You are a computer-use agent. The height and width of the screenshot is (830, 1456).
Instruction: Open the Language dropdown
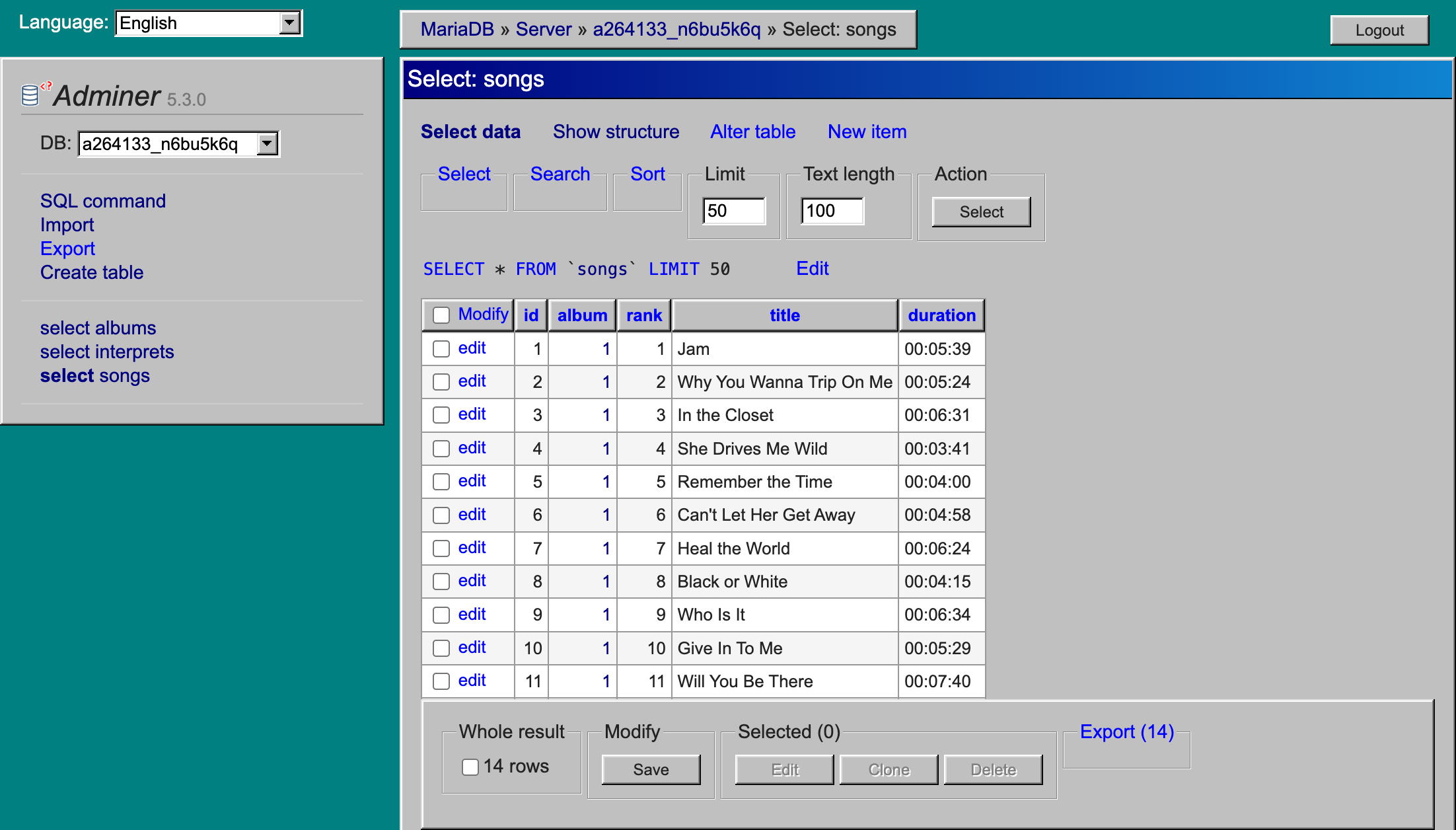coord(209,23)
